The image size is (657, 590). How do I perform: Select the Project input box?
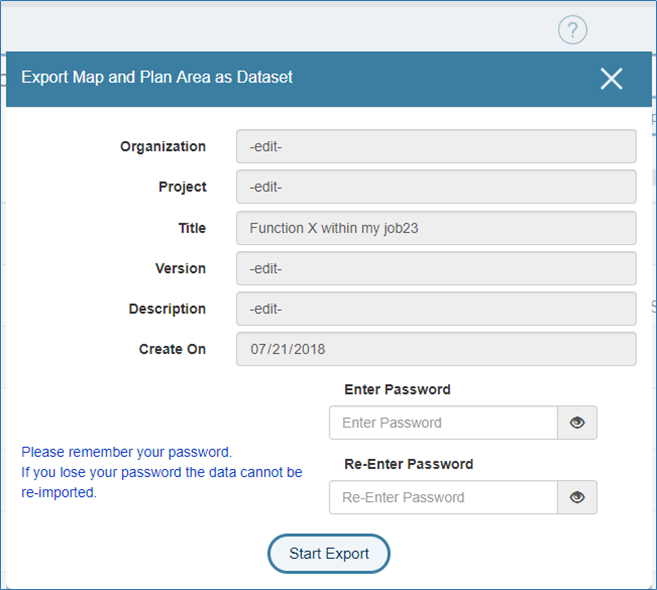click(x=436, y=186)
